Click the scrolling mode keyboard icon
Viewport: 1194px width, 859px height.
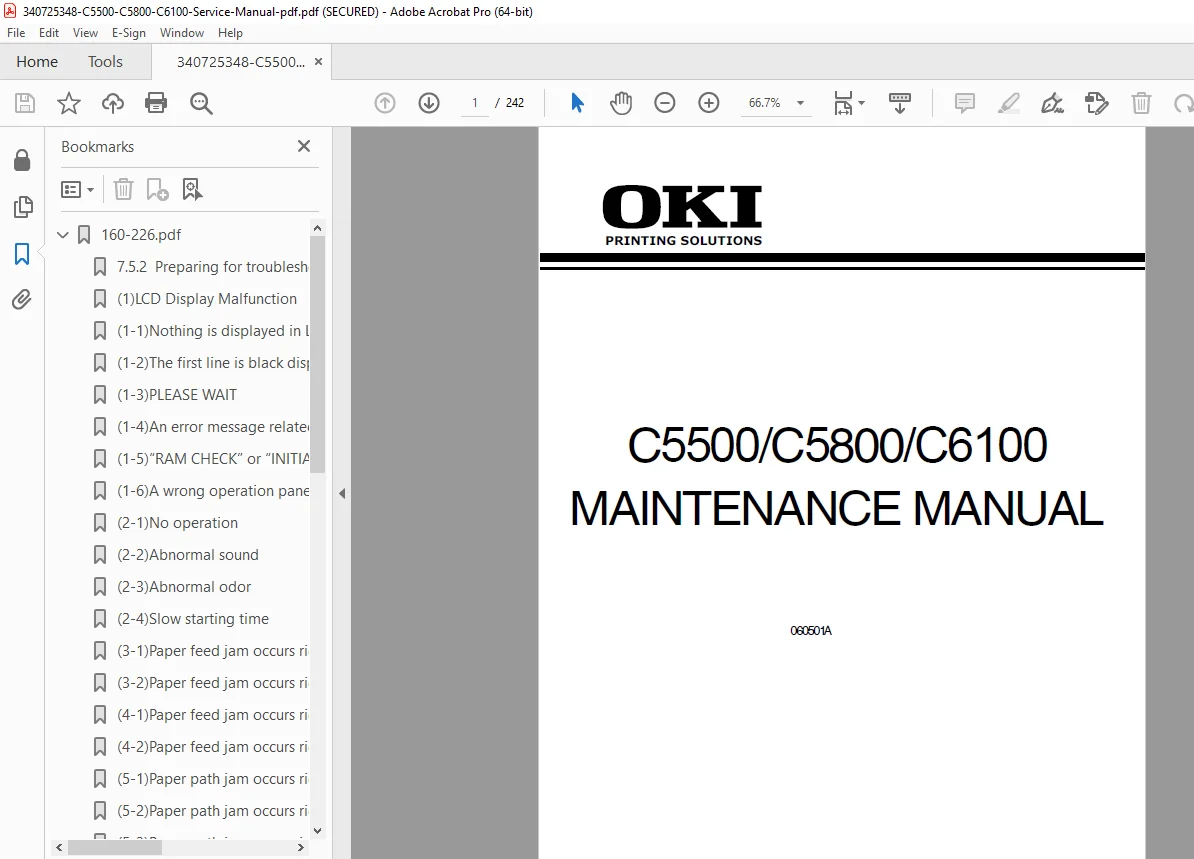tap(900, 103)
